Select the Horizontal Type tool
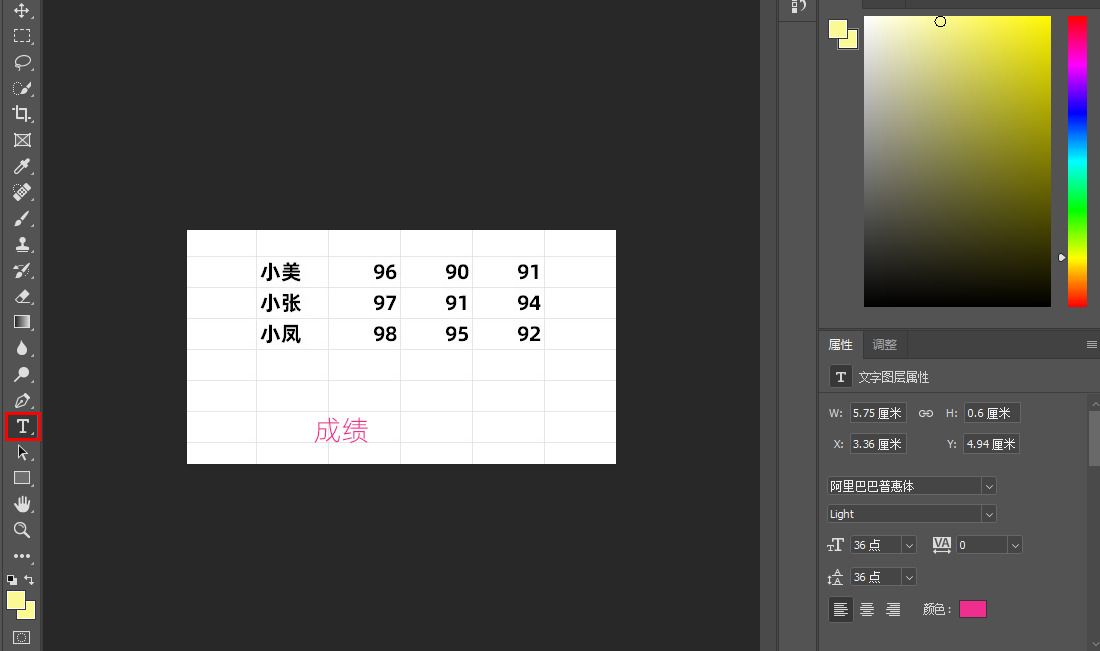The image size is (1100, 651). [22, 427]
